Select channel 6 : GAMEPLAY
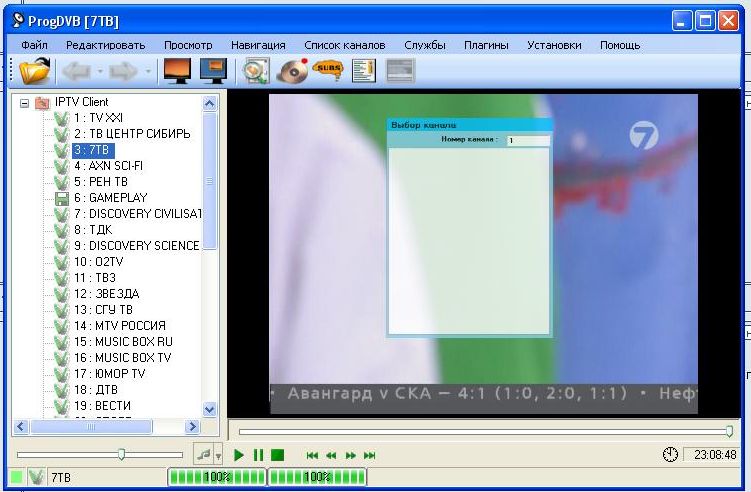Screen dimensions: 751x492 click(x=111, y=198)
